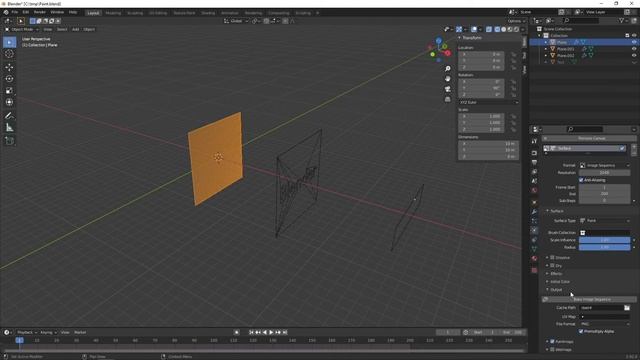This screenshot has height=360, width=640.
Task: Select the Cursor tool
Action: click(9, 54)
